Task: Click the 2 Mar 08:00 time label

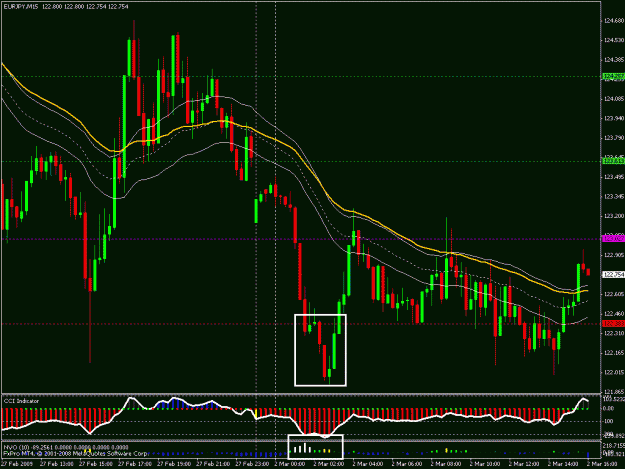Action: [446, 464]
